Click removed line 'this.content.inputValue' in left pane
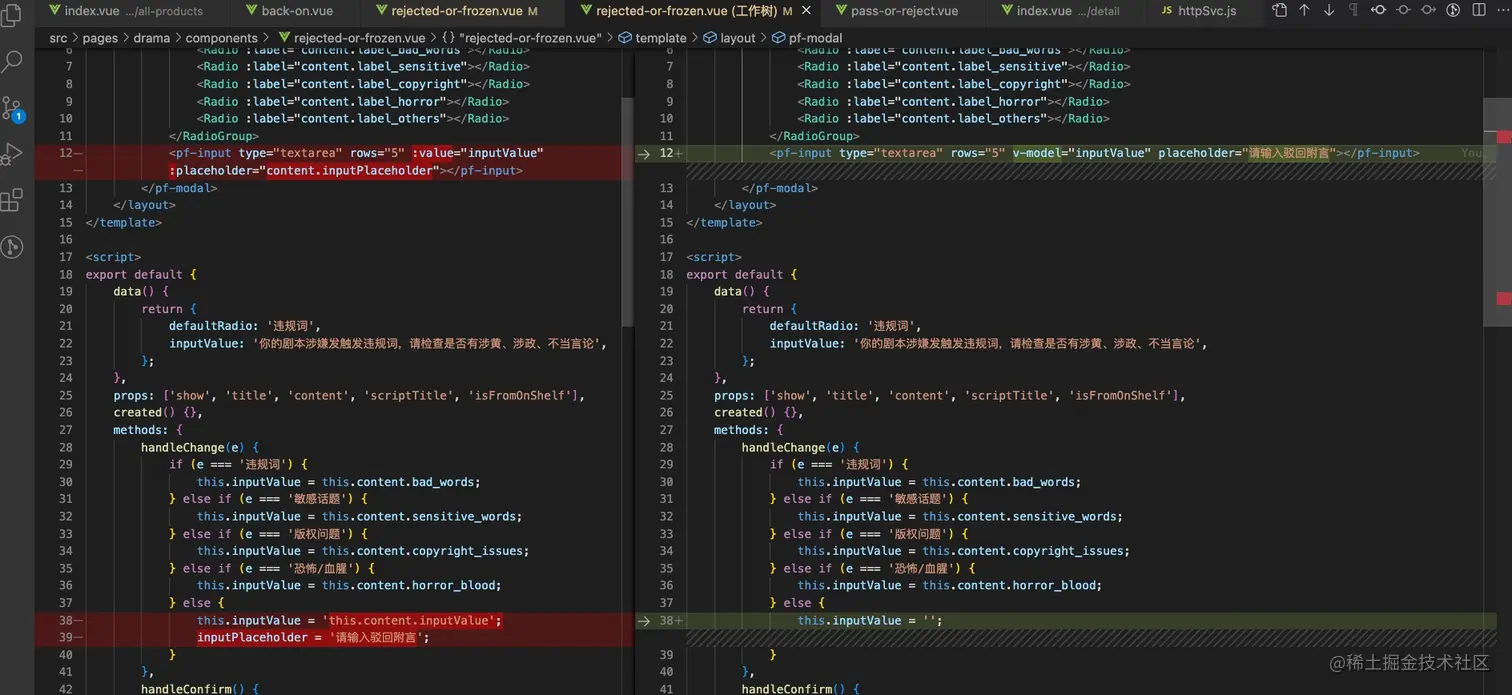 [x=349, y=621]
